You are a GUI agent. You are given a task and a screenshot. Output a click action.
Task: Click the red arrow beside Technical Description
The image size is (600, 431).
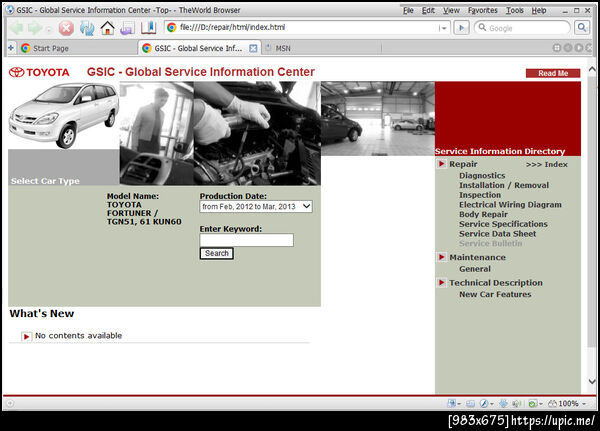pos(442,282)
